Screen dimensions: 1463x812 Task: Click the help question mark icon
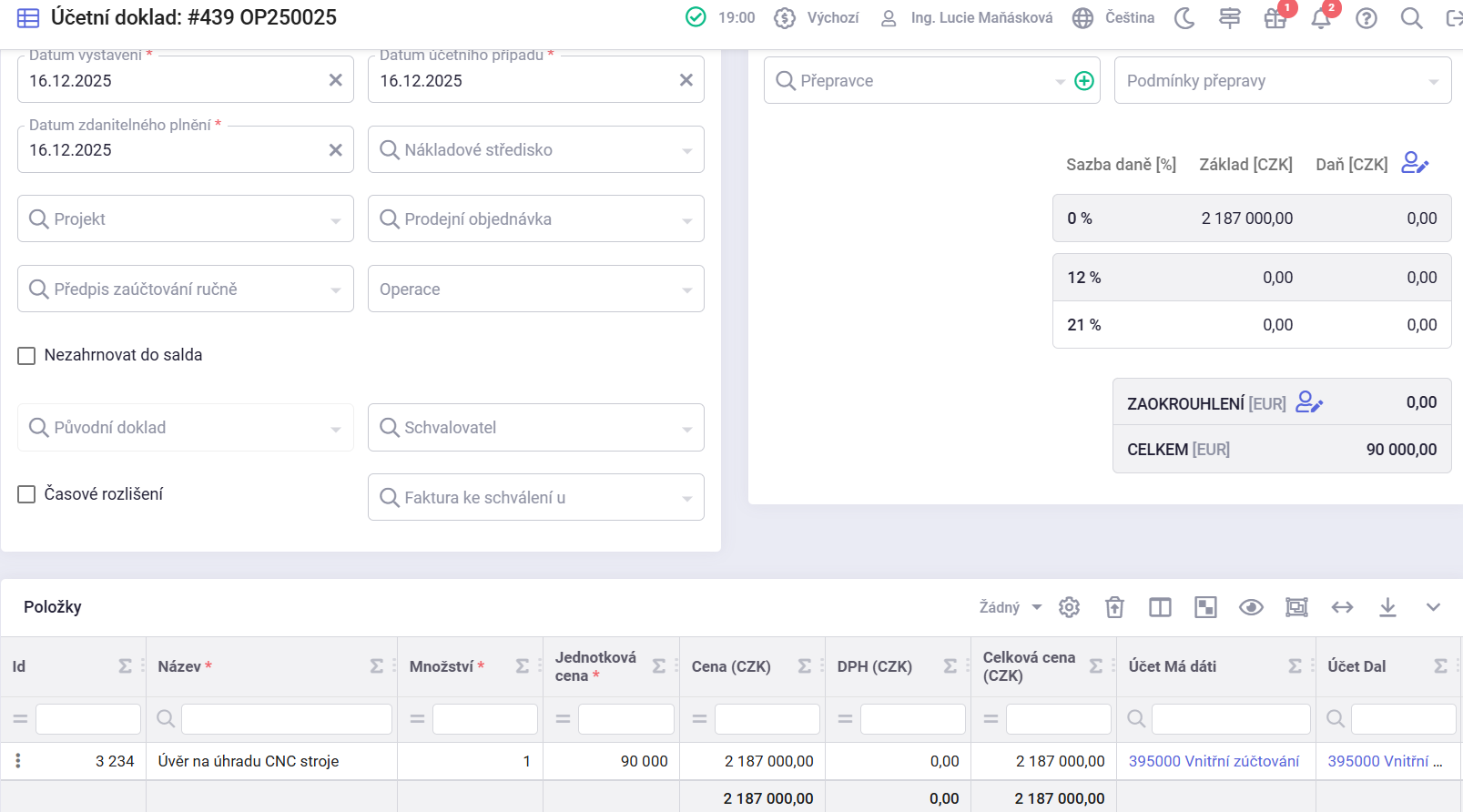point(1366,18)
